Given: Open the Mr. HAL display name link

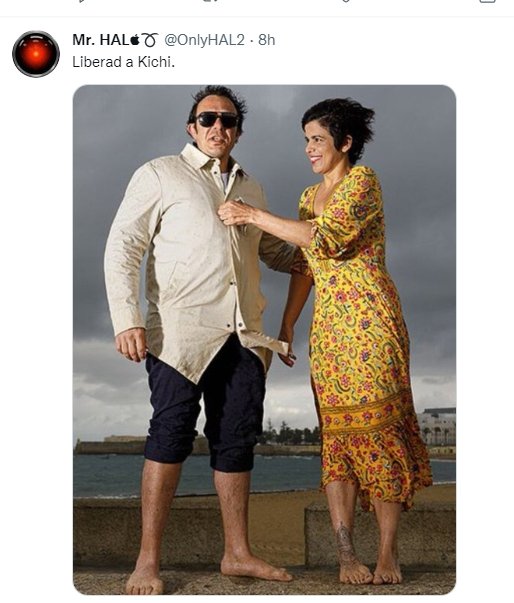Looking at the screenshot, I should (101, 40).
